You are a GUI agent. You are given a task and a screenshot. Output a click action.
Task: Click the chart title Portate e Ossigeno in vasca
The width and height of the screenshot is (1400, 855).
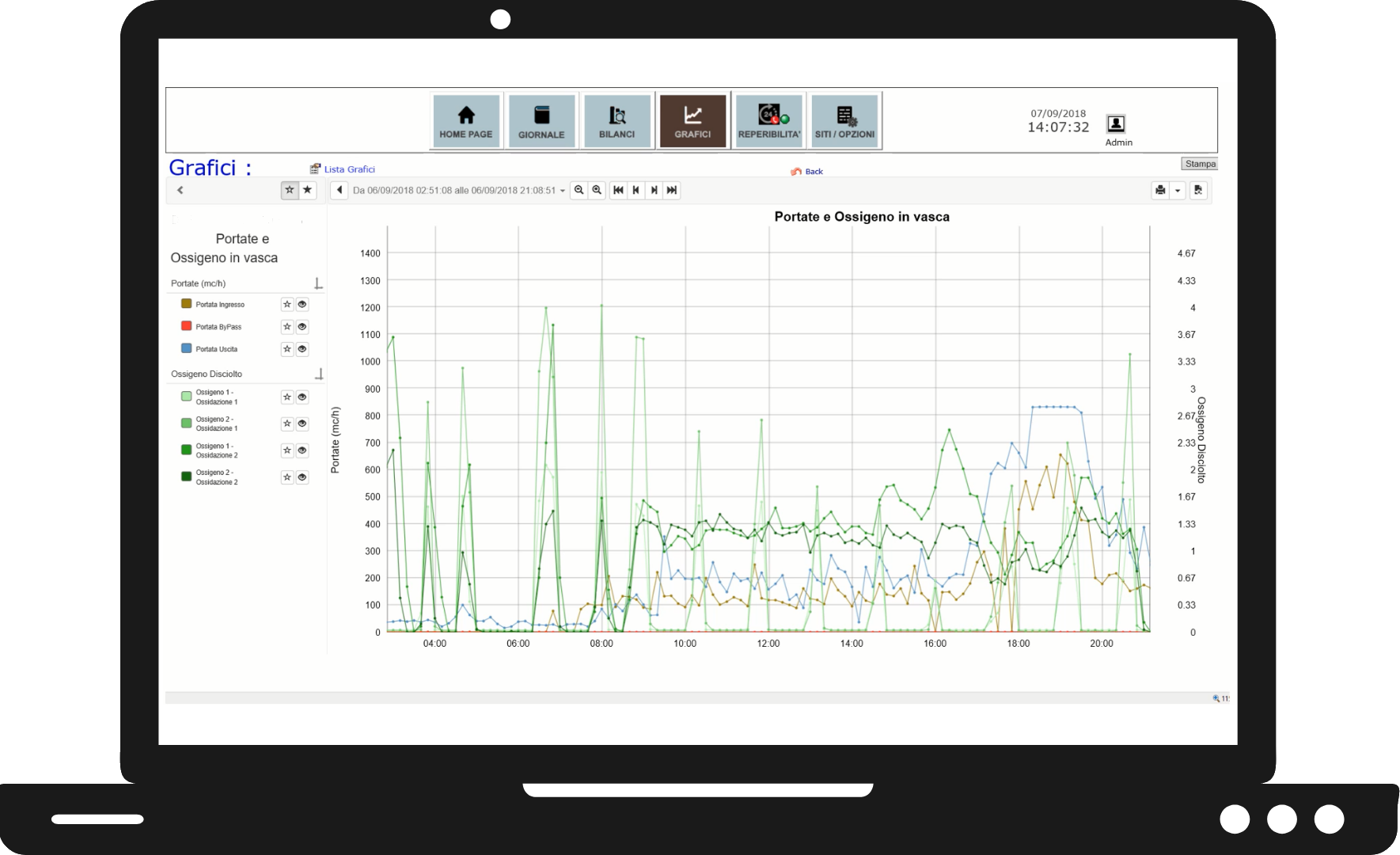(862, 217)
